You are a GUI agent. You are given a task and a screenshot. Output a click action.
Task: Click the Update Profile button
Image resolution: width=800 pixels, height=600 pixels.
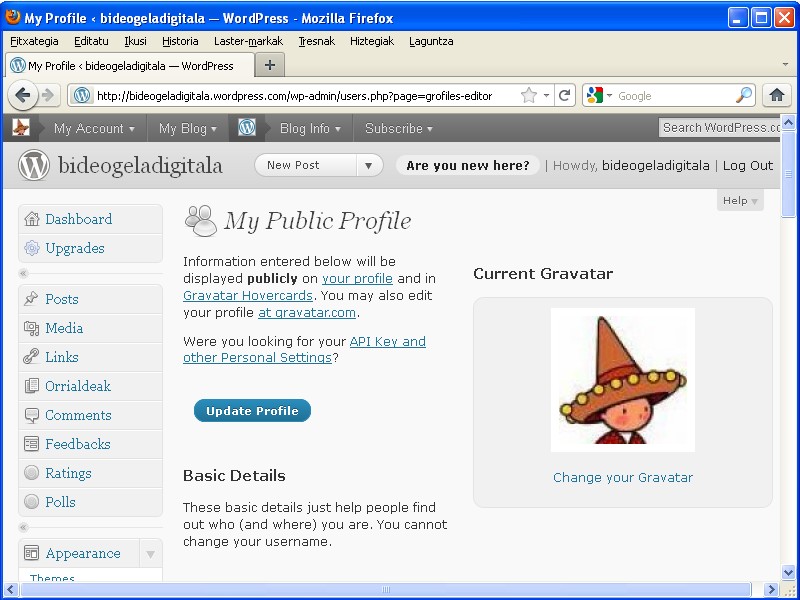(252, 411)
